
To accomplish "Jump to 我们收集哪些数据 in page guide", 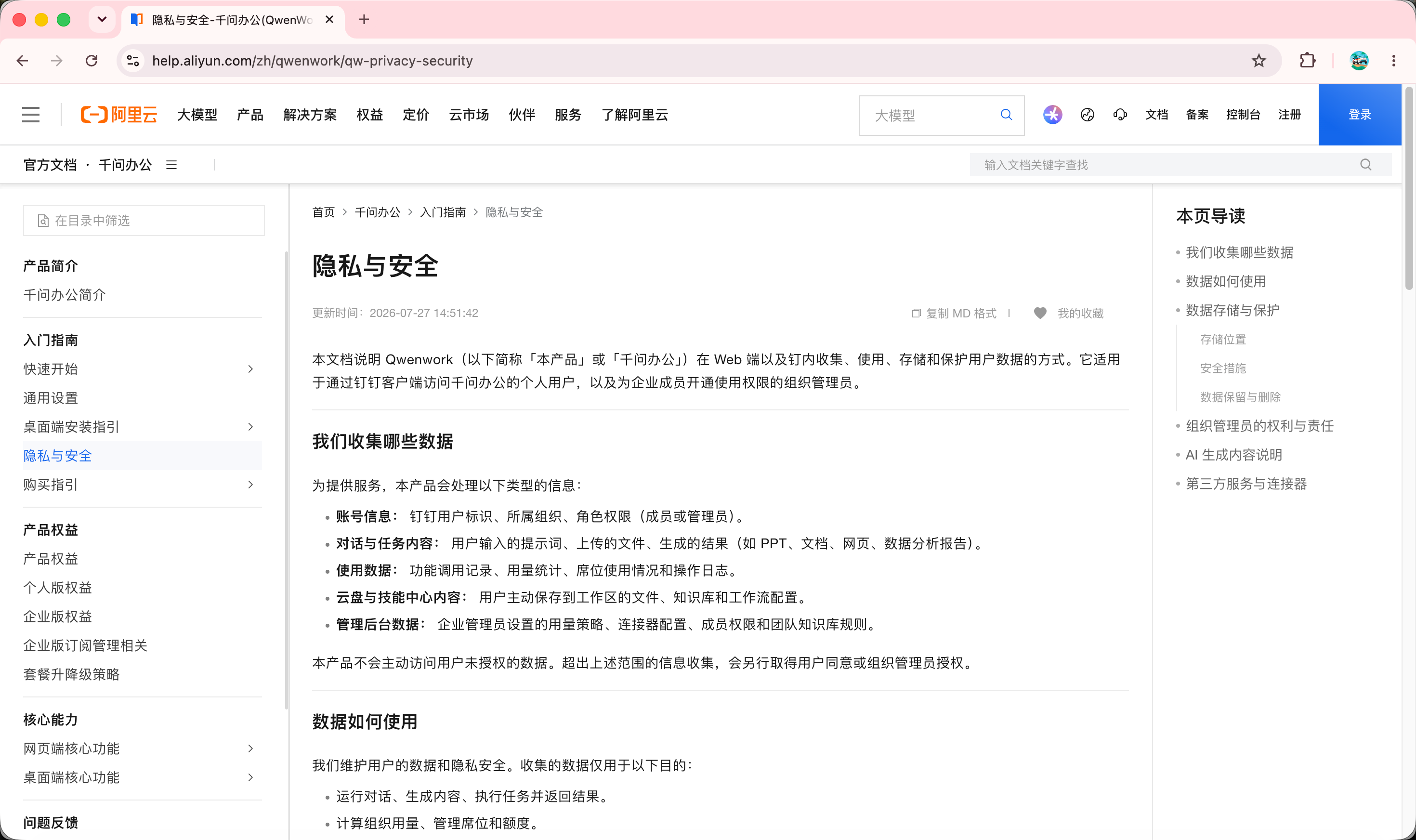I will pos(1239,252).
